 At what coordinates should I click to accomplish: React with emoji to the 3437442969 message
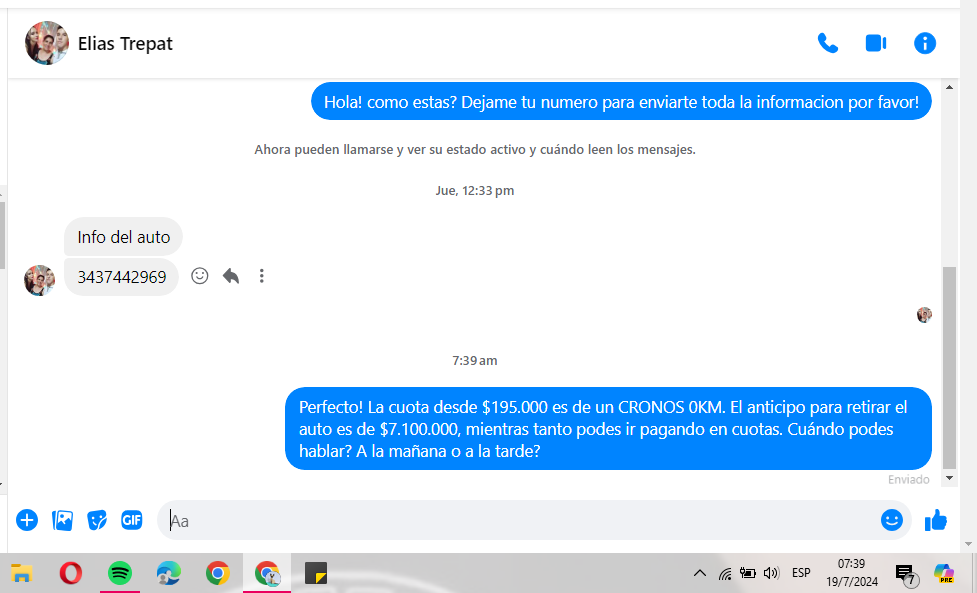click(x=199, y=276)
